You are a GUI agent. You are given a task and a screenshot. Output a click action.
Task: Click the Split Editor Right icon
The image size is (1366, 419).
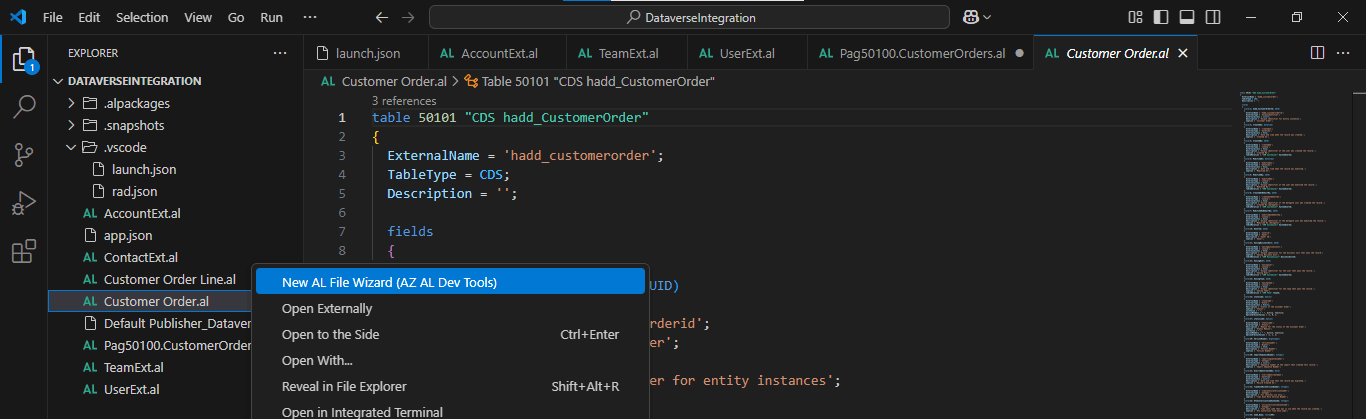(x=1317, y=53)
